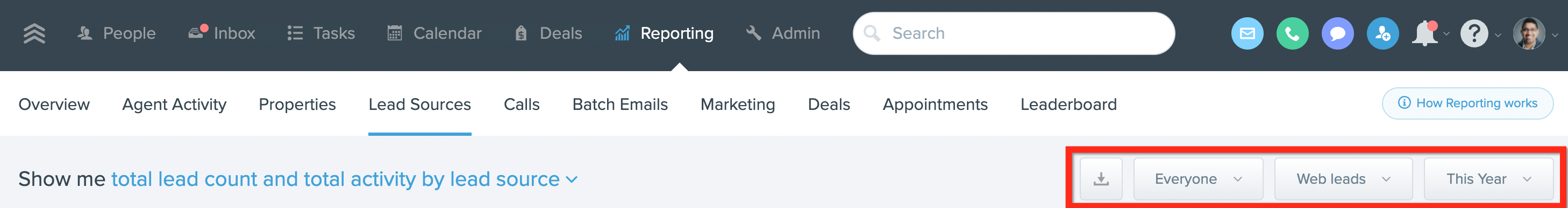The width and height of the screenshot is (1568, 208).
Task: Click the Follow Up Boss logo icon
Action: pos(34,33)
